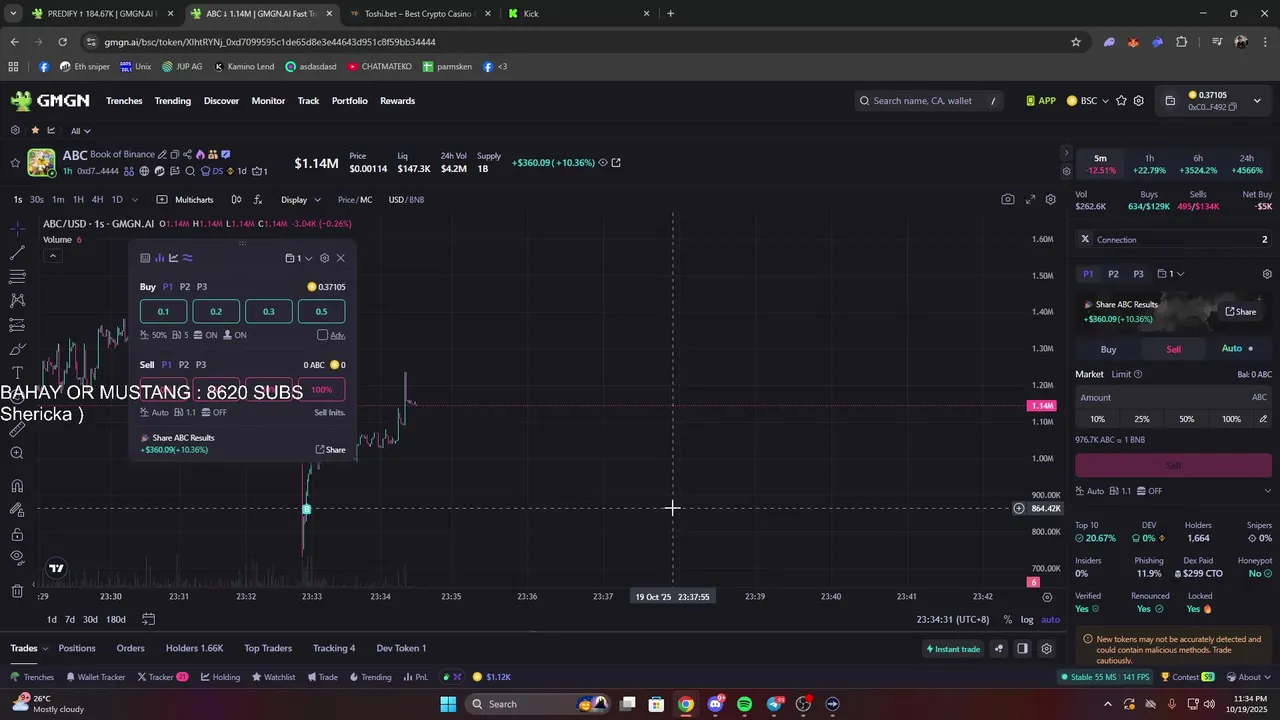This screenshot has height=720, width=1280.
Task: Toggle magnet mode in drawing toolbar
Action: coord(17,486)
